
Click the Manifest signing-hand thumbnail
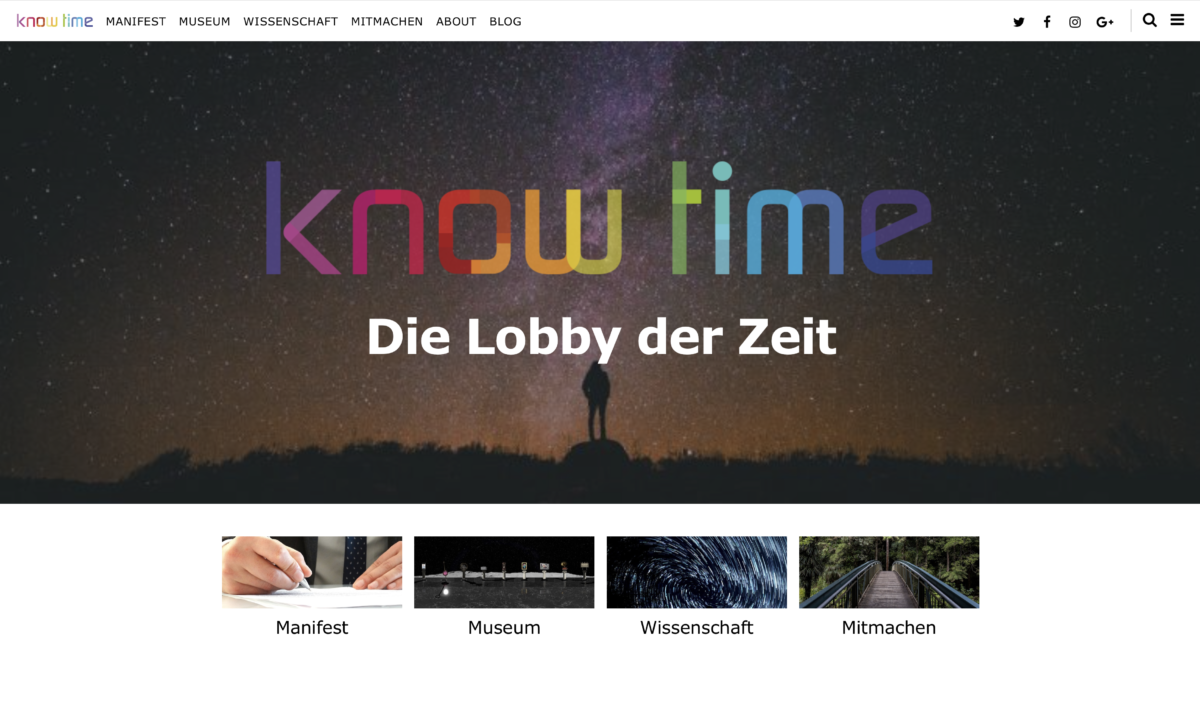coord(312,572)
